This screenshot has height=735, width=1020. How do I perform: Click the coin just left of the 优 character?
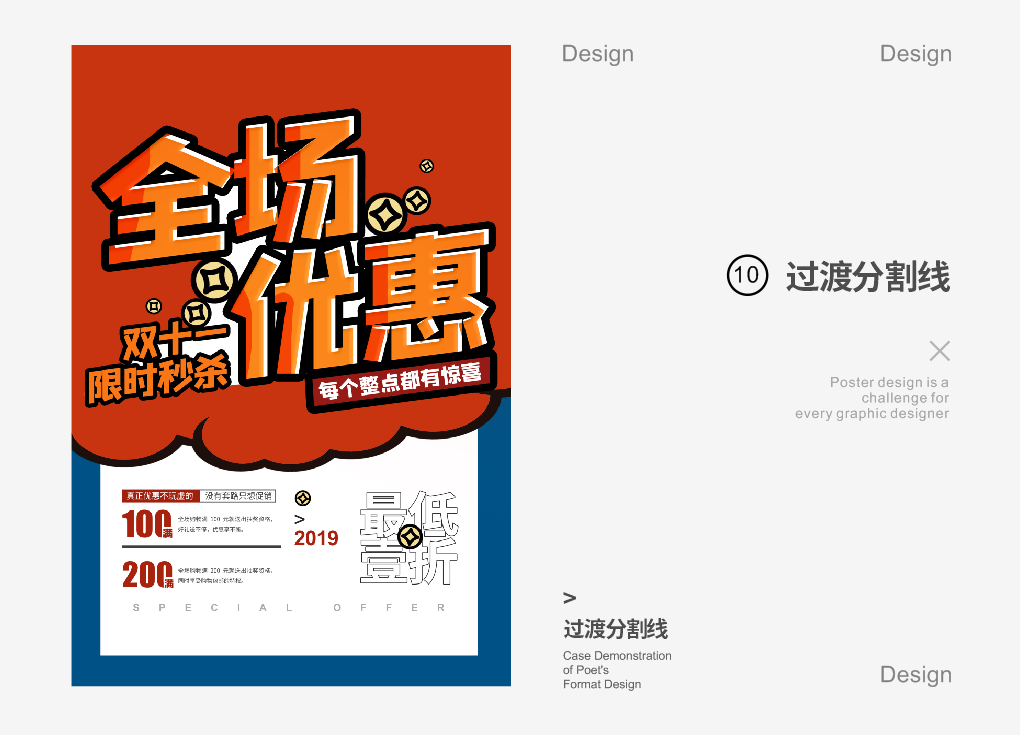(x=214, y=281)
